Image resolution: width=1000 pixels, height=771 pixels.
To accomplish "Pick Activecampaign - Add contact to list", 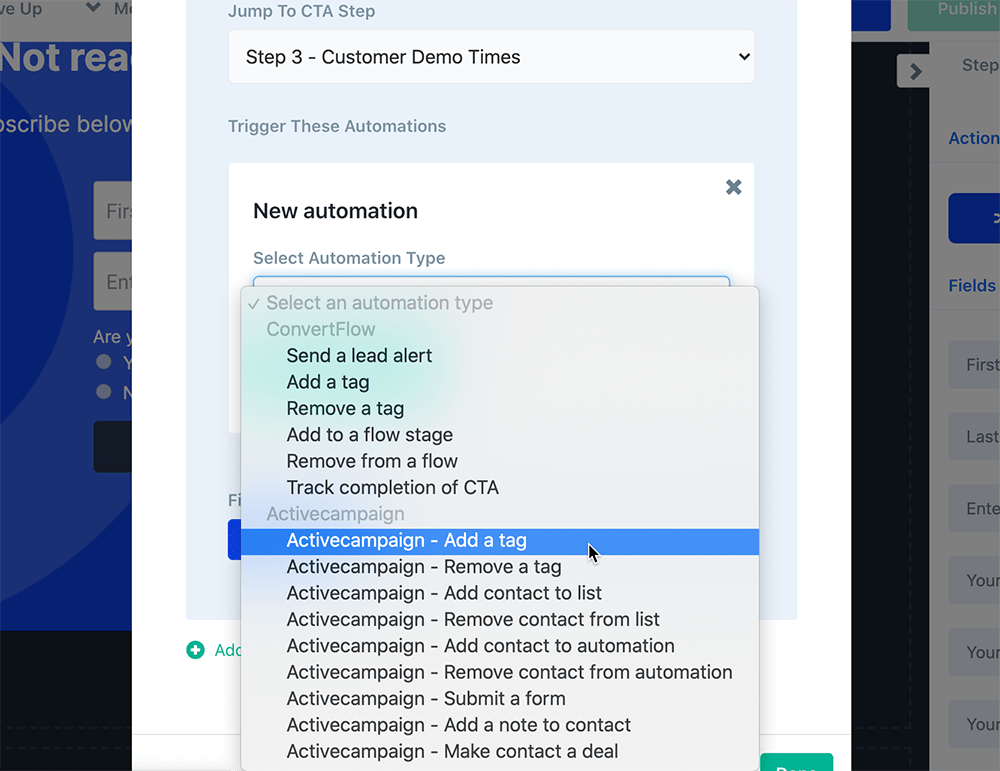I will coord(499,593).
